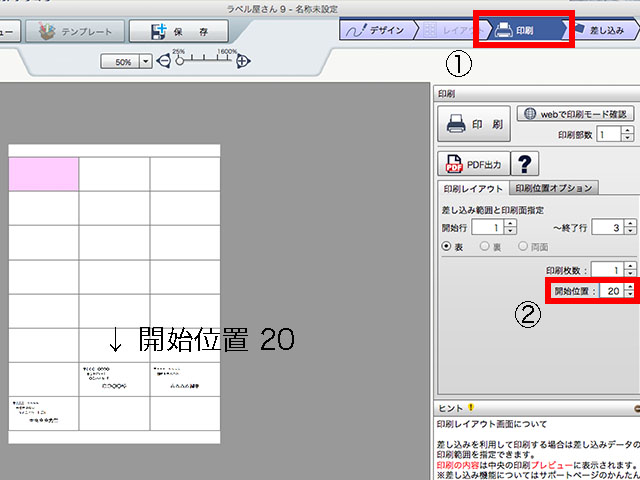
Task: Open the 50% zoom dropdown arrow
Action: pos(146,62)
